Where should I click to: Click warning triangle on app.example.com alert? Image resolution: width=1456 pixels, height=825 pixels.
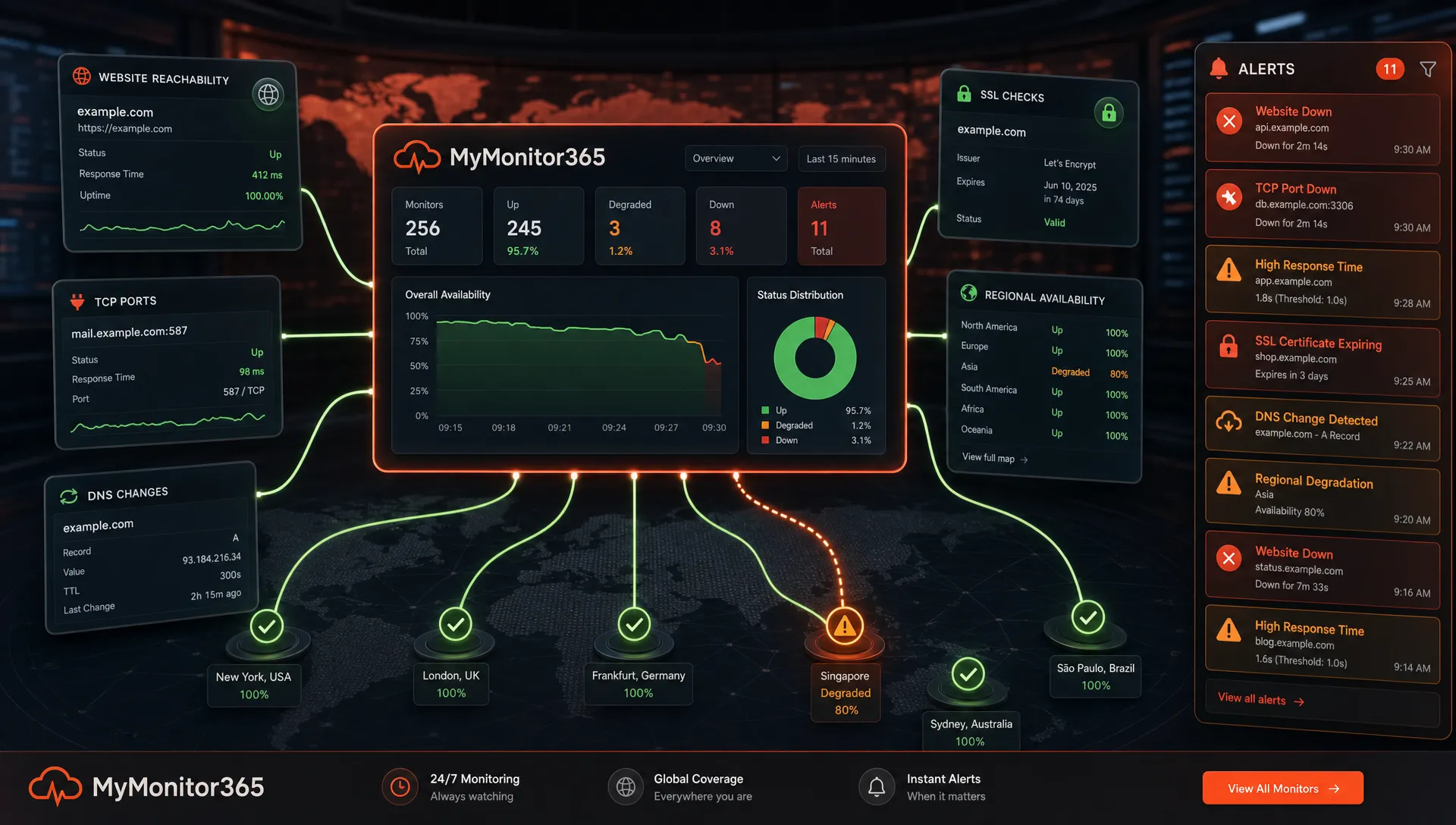(x=1228, y=269)
